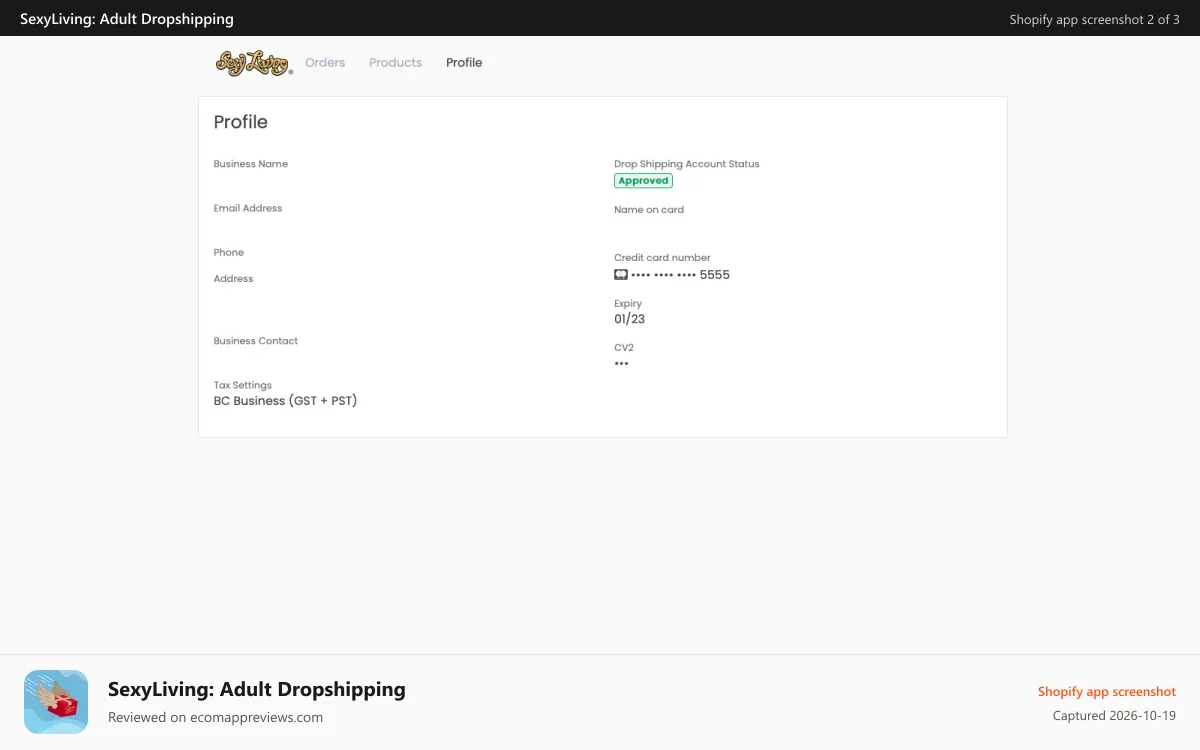Click the masked CV2 dots
Image resolution: width=1200 pixels, height=750 pixels.
pos(622,364)
